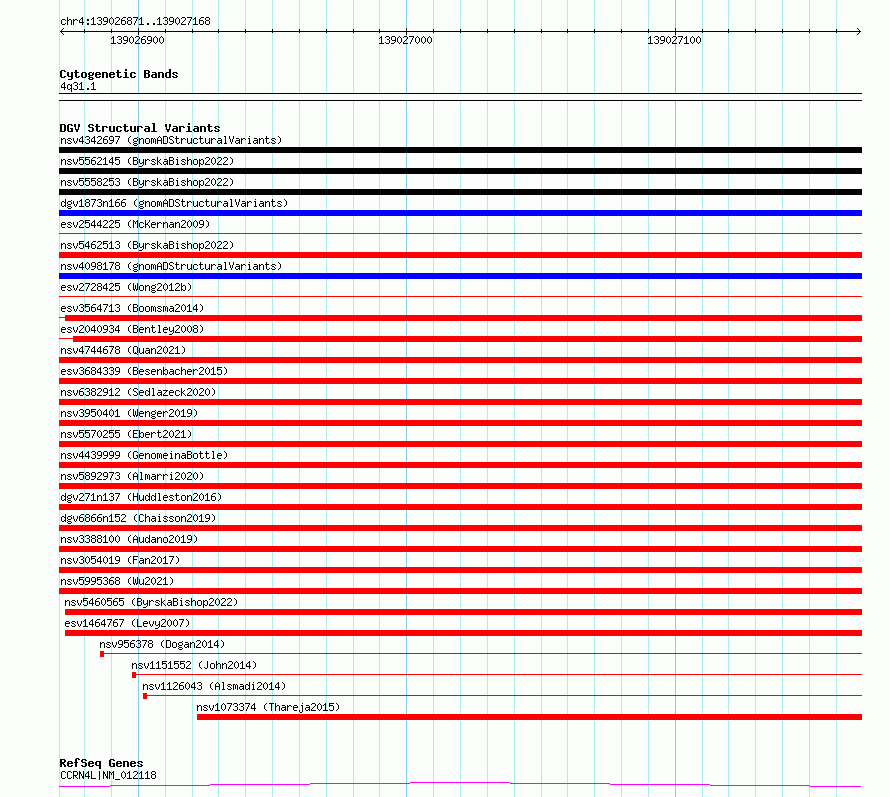Click nsv4098178 gnomADStructuralVariants label
The width and height of the screenshot is (890, 797).
[x=171, y=266]
